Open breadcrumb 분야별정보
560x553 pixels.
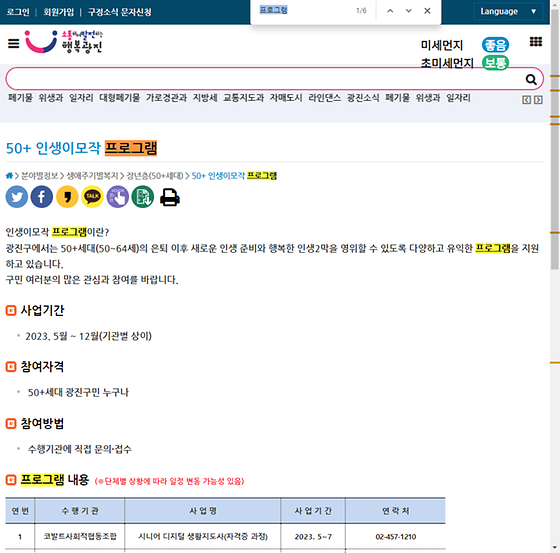tap(39, 176)
